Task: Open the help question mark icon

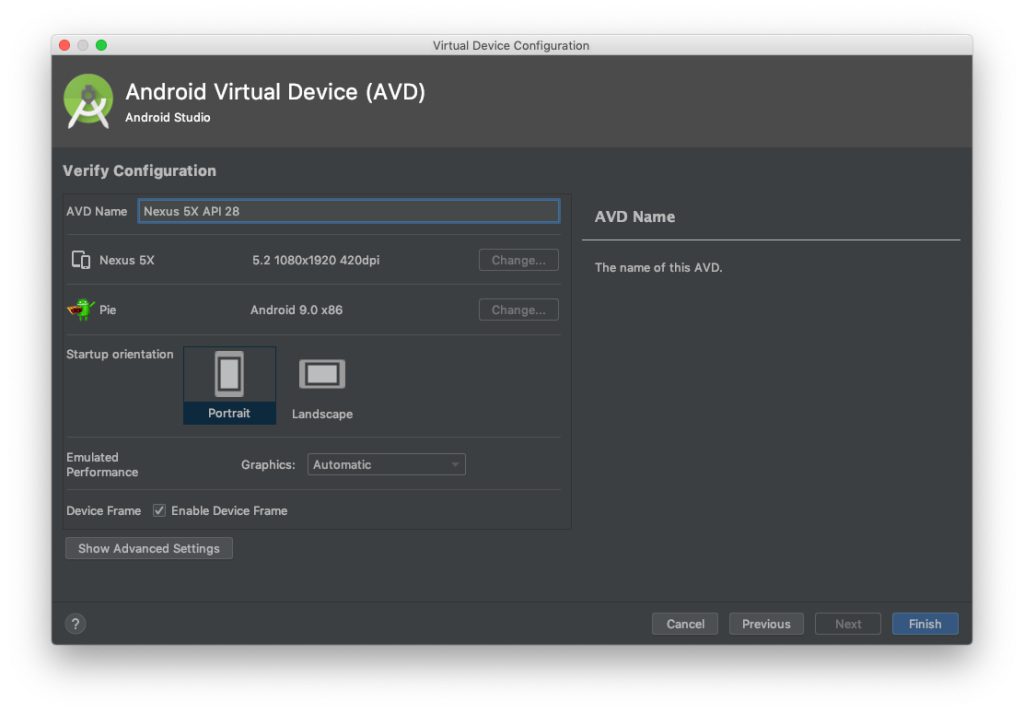Action: click(x=76, y=624)
